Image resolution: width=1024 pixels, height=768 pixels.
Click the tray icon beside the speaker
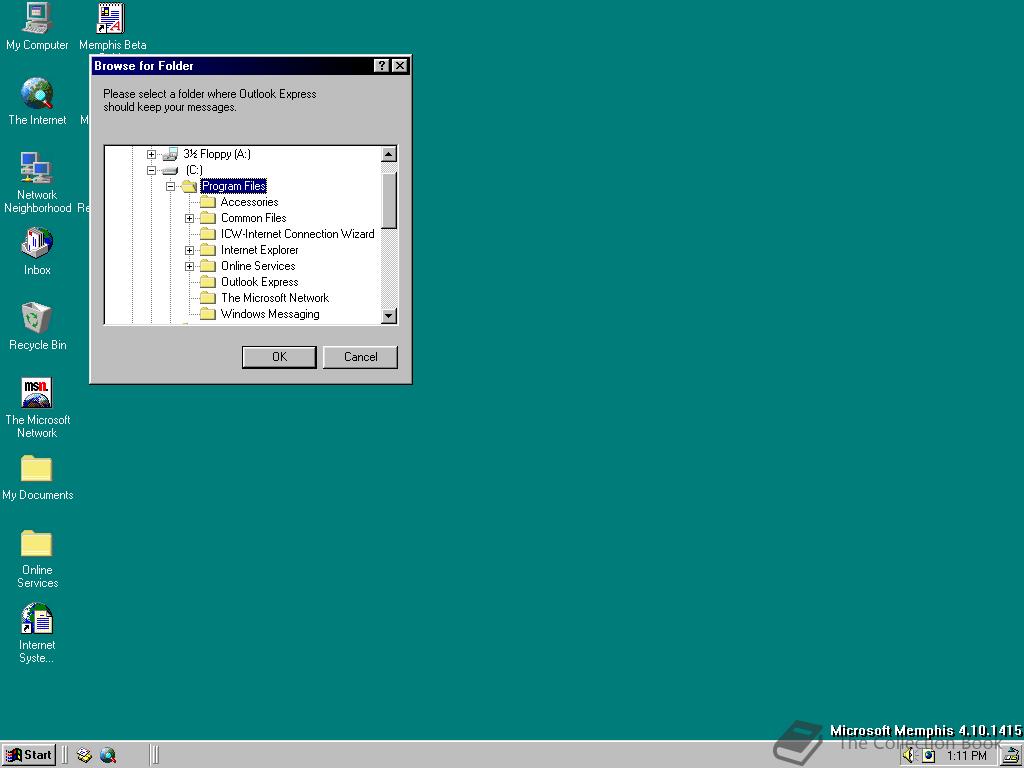click(x=929, y=756)
